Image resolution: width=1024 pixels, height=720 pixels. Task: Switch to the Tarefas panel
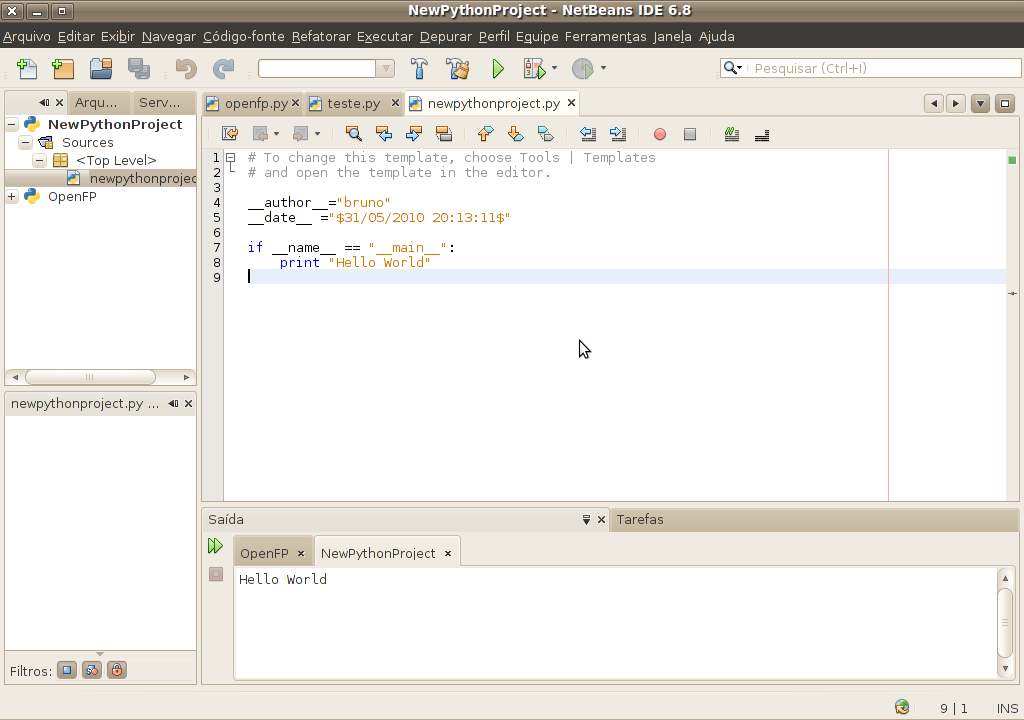pyautogui.click(x=640, y=520)
